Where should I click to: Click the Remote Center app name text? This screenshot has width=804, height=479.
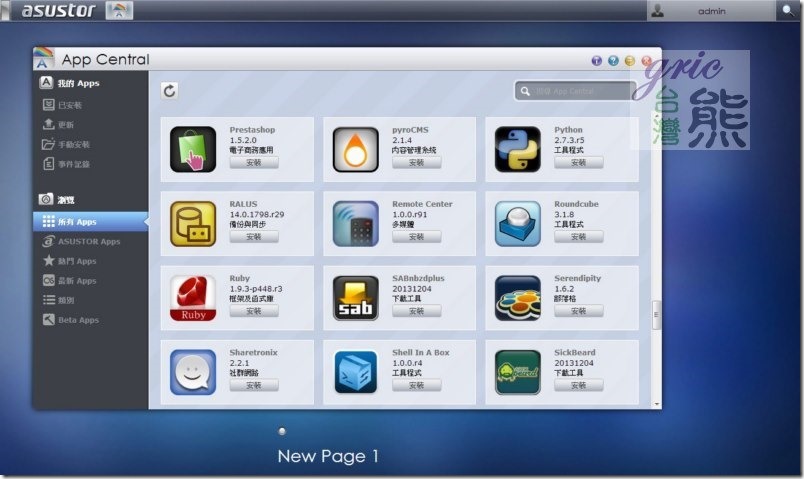(x=422, y=204)
